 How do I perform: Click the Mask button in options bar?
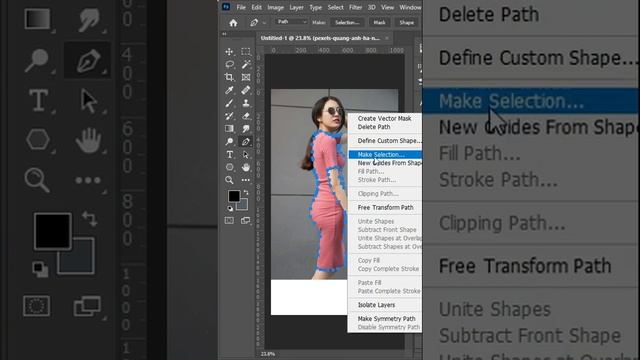(380, 22)
